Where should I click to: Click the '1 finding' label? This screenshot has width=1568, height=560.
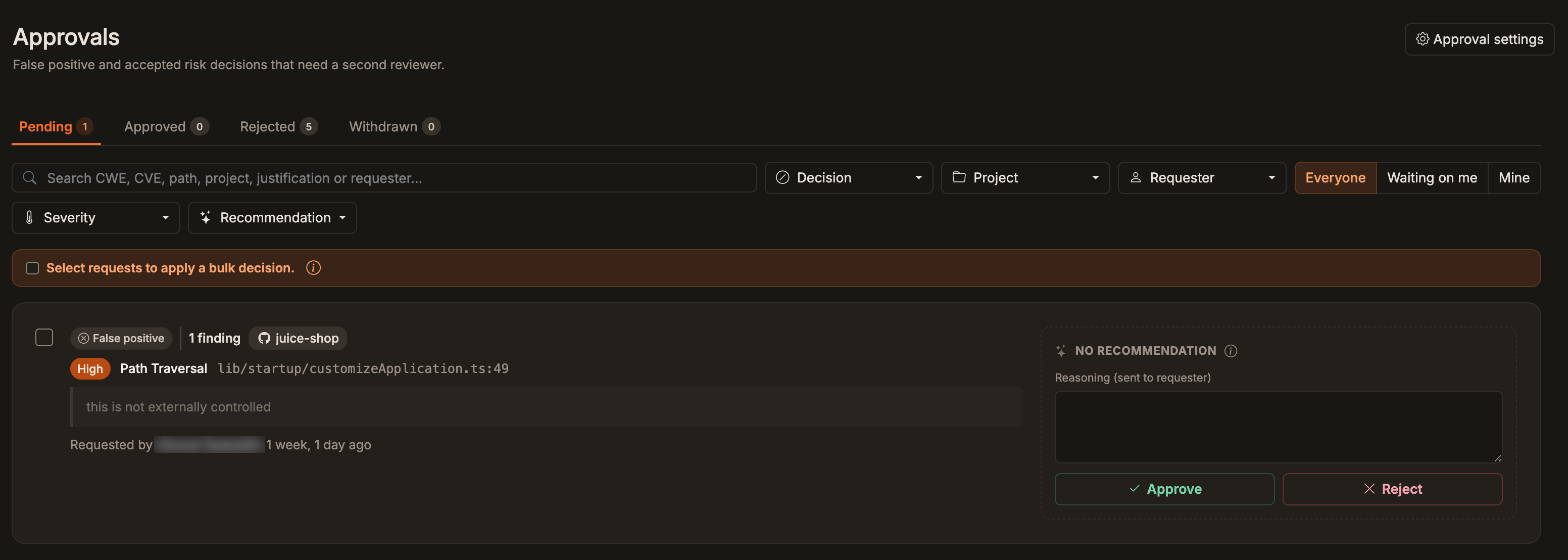215,338
